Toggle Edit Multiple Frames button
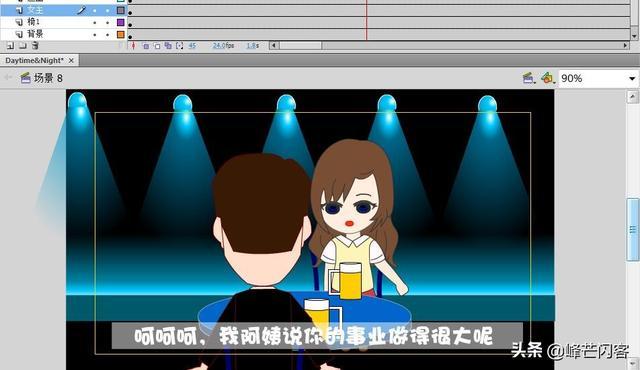 [x=168, y=46]
